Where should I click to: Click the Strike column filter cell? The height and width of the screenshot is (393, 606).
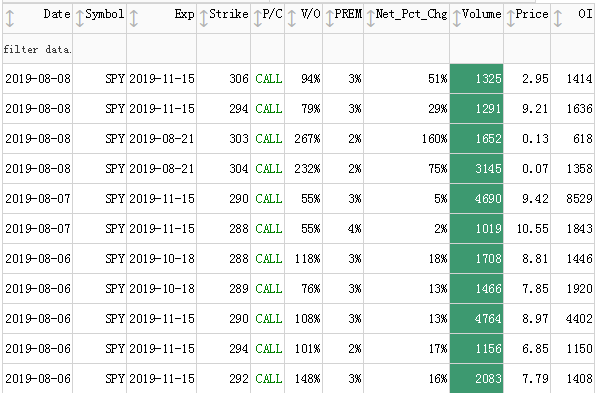[x=223, y=49]
